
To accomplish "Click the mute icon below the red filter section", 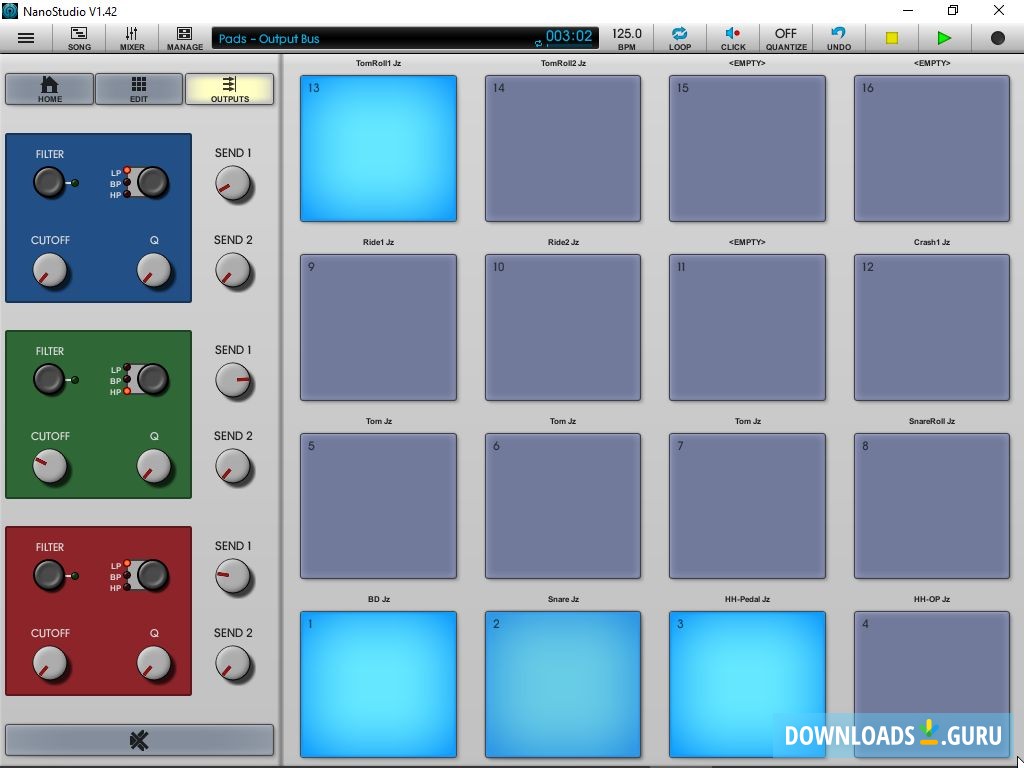I will point(139,739).
